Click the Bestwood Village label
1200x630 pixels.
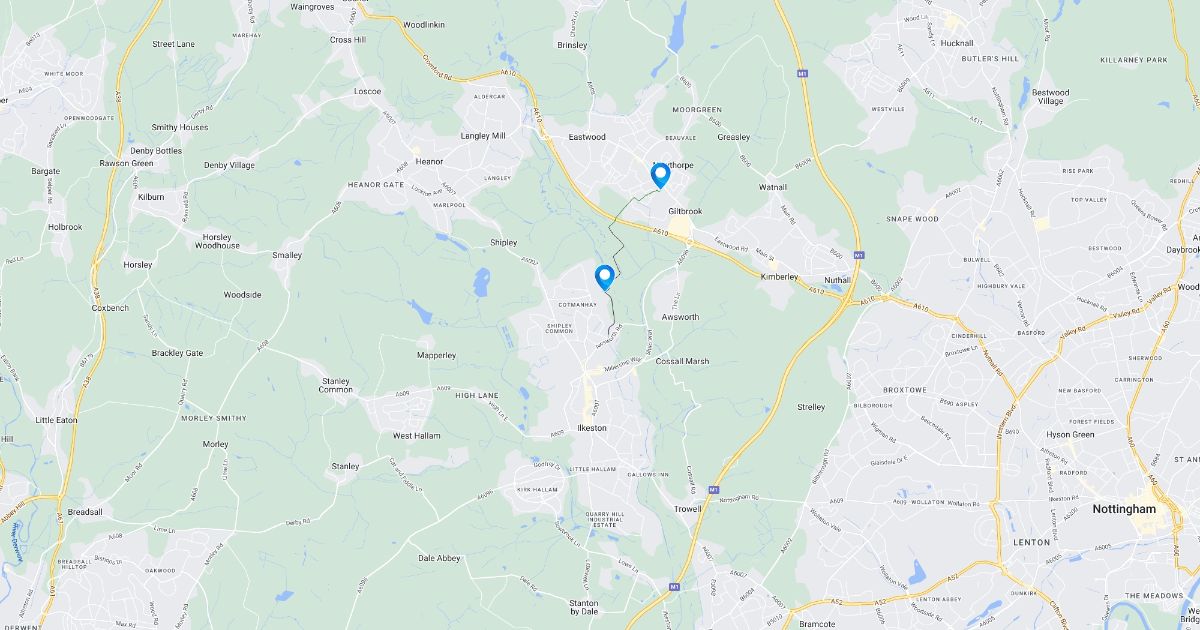coord(1050,97)
